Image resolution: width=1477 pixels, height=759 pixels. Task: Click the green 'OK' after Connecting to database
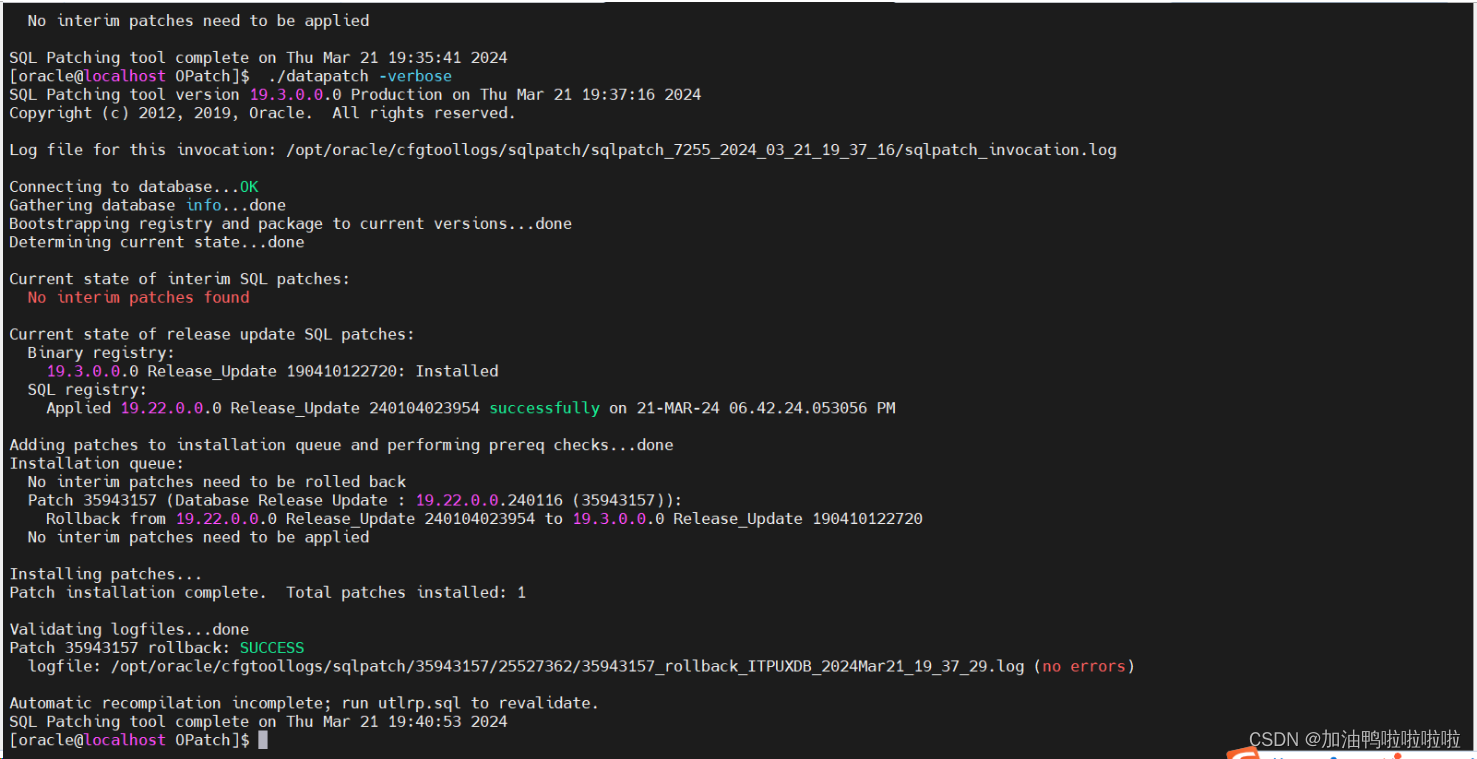[249, 187]
